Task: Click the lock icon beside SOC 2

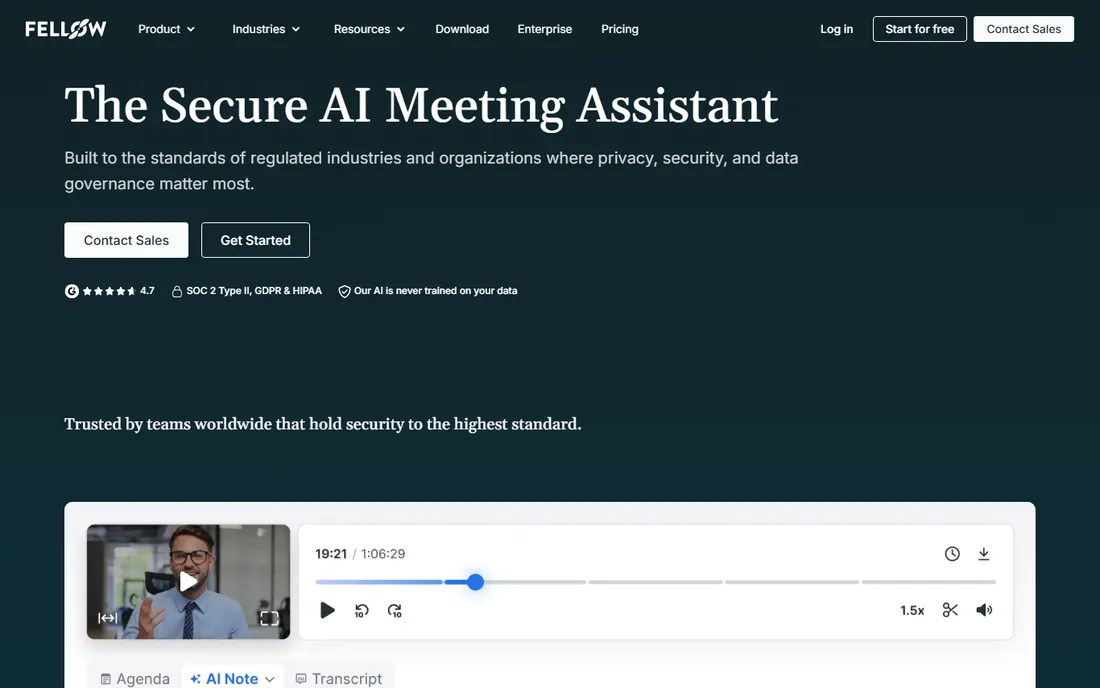Action: (x=177, y=291)
